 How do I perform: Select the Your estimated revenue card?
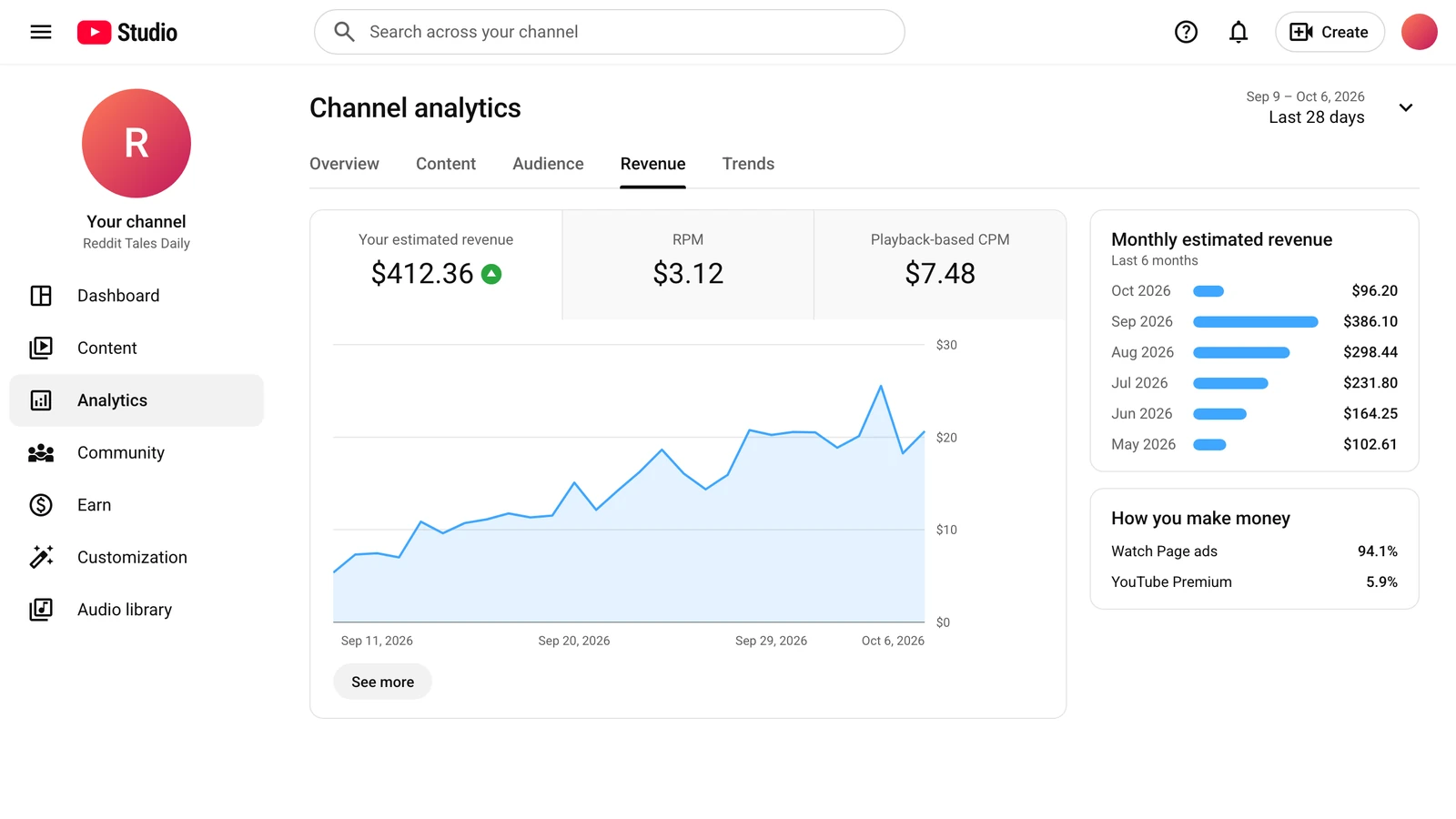(436, 265)
